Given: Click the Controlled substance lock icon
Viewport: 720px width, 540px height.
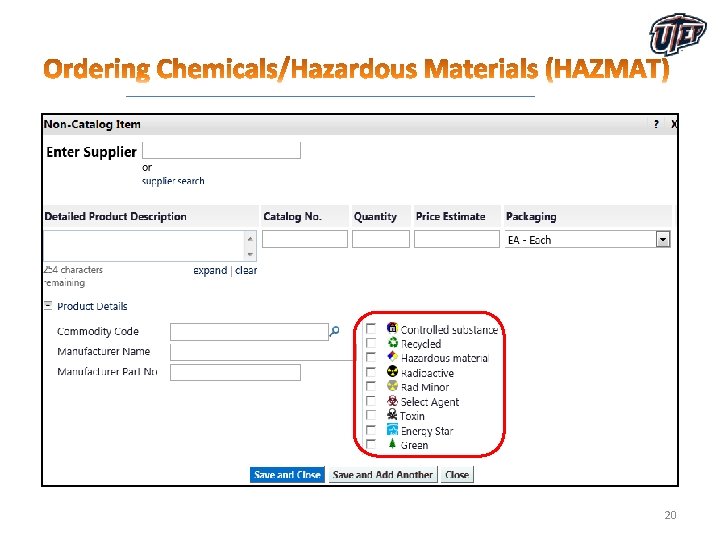Looking at the screenshot, I should (392, 328).
